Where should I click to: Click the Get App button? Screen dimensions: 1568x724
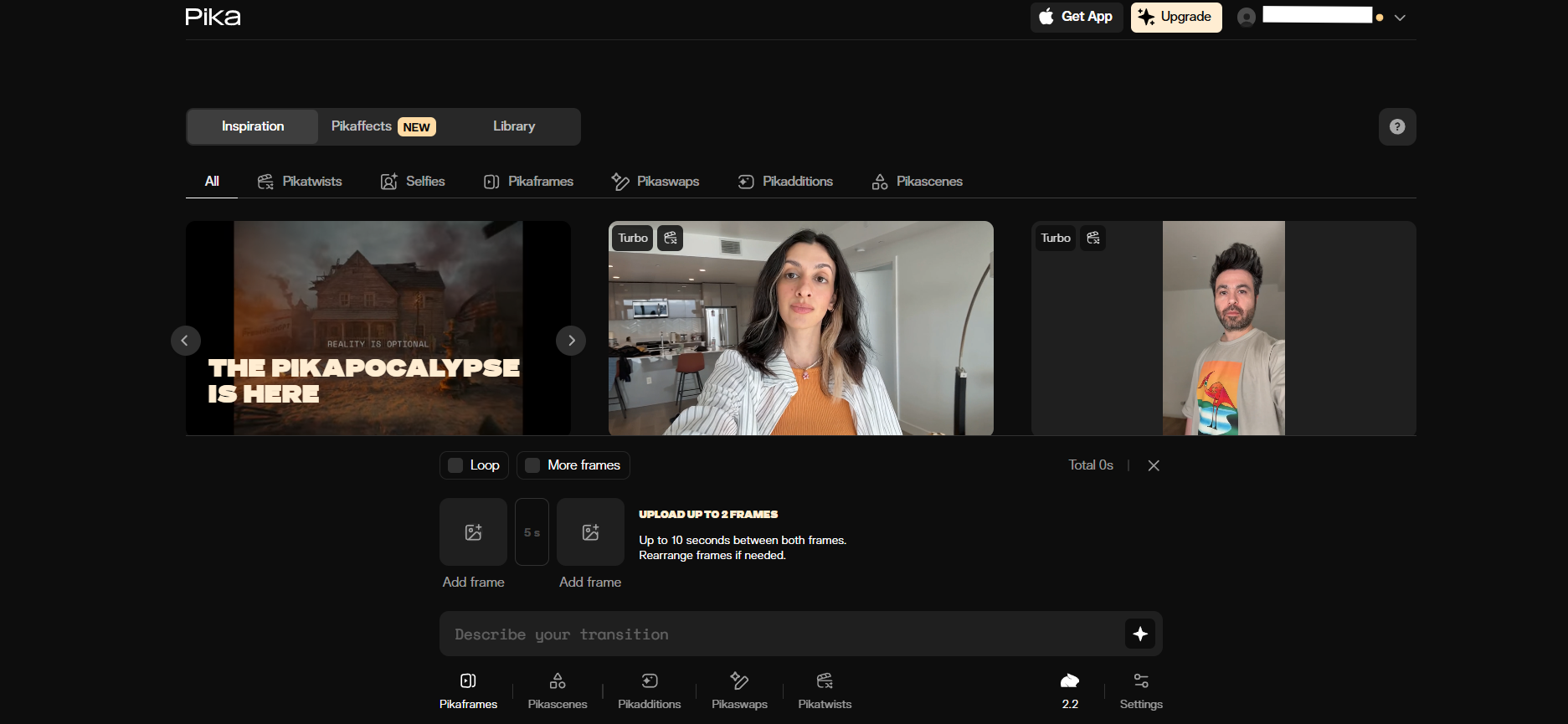click(x=1076, y=17)
